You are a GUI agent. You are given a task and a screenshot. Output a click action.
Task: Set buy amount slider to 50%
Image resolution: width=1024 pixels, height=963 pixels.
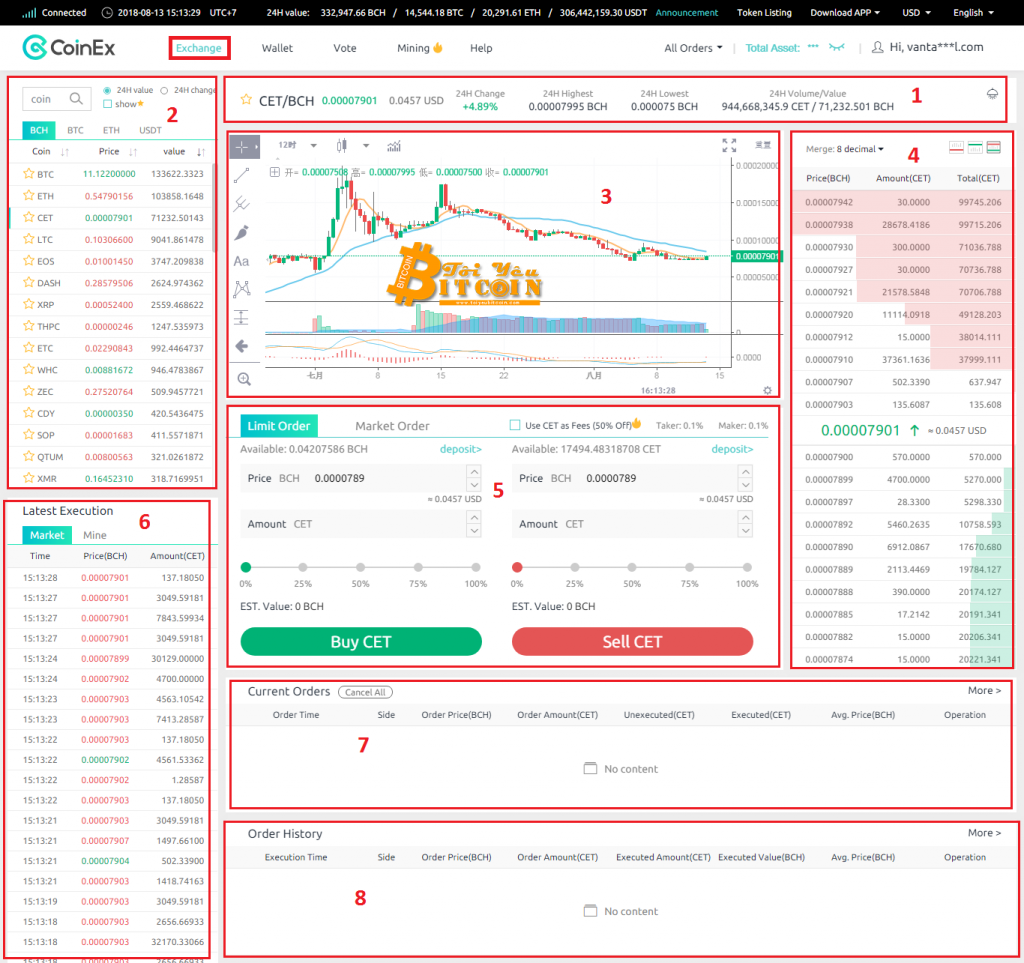point(361,567)
